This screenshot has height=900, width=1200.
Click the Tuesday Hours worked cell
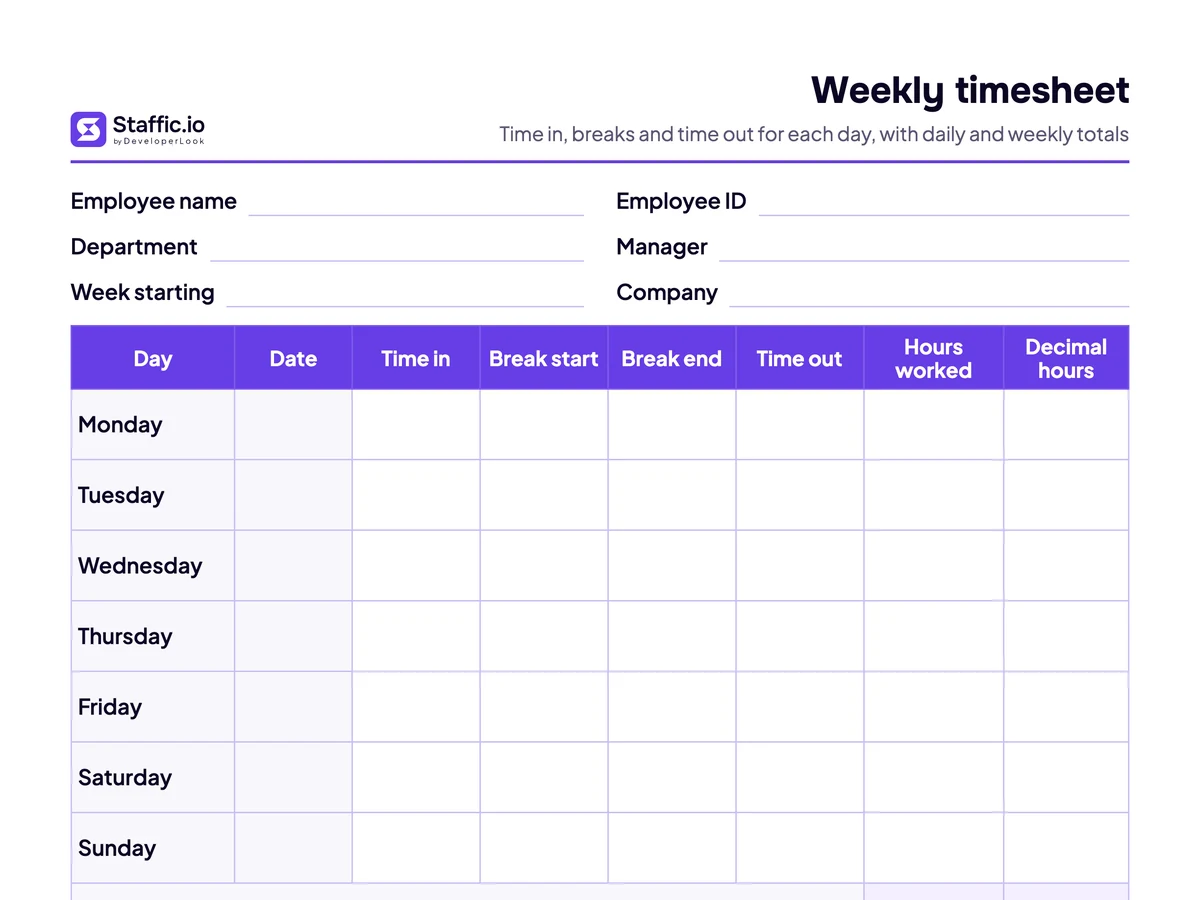[x=934, y=495]
